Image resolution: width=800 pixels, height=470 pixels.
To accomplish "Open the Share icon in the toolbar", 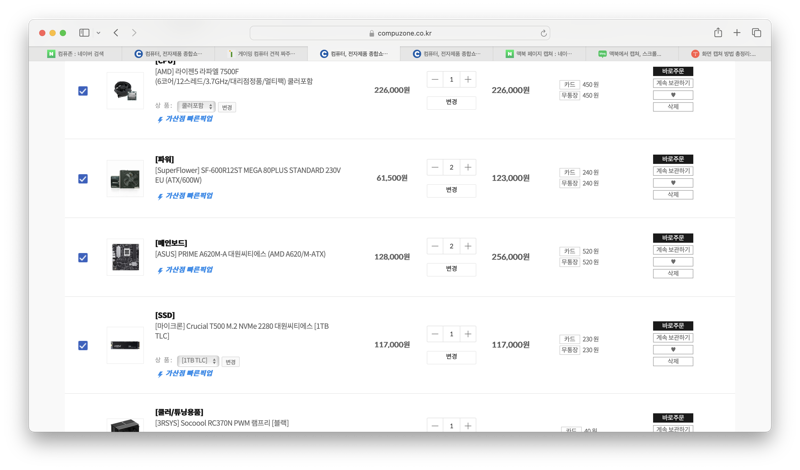I will (718, 33).
